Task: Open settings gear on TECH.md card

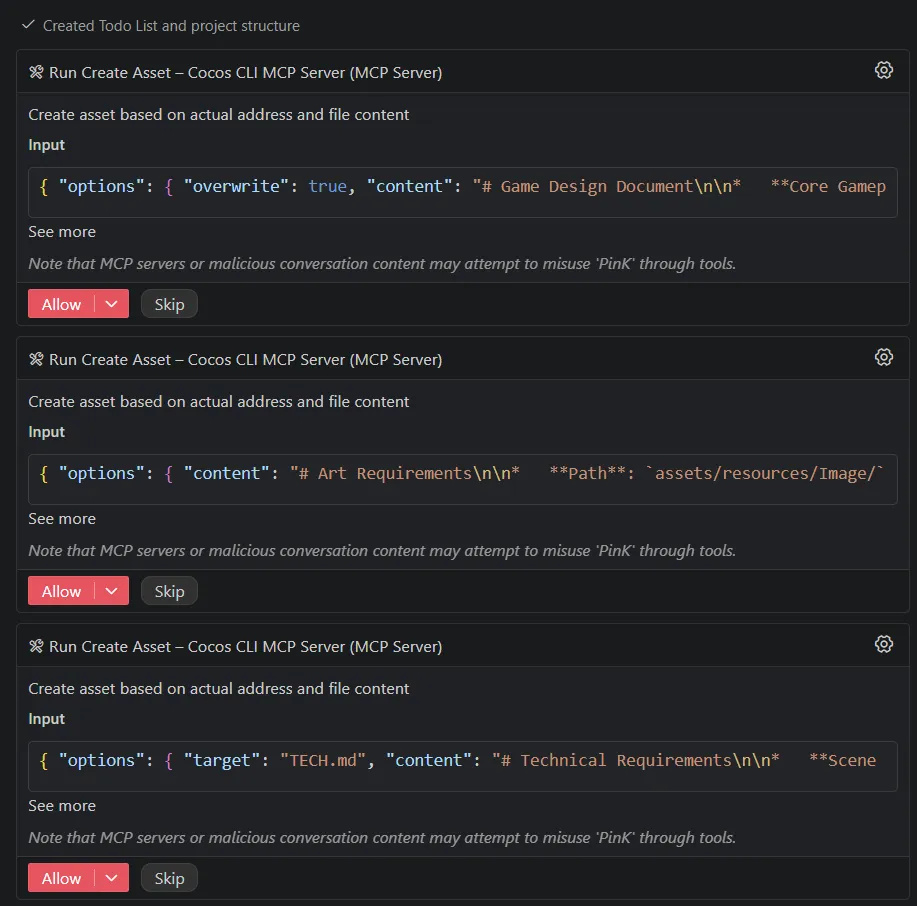Action: pyautogui.click(x=883, y=644)
